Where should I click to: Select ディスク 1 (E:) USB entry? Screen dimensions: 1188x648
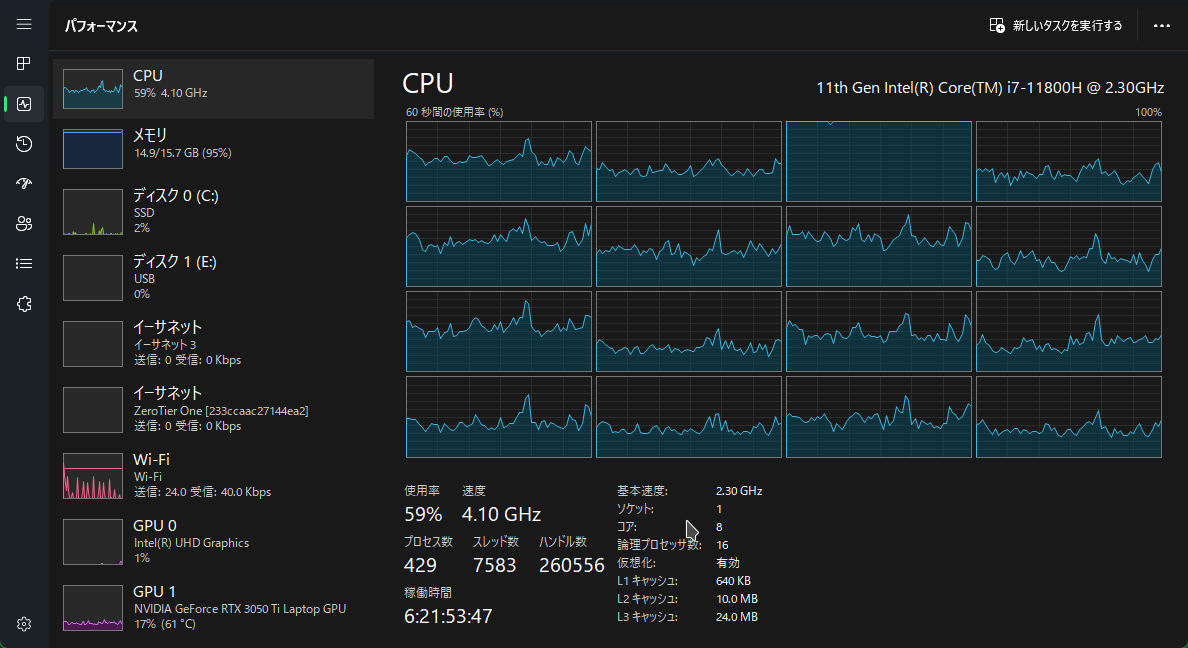coord(213,277)
